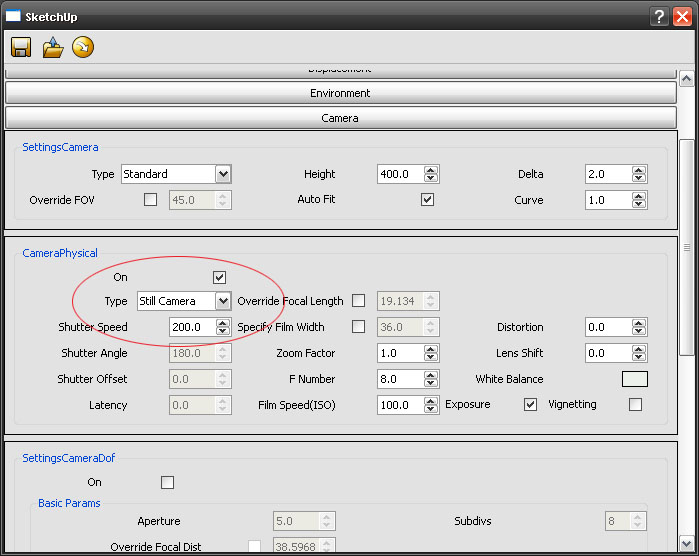Increase the Height value with up arrow
The width and height of the screenshot is (699, 556).
pos(431,170)
